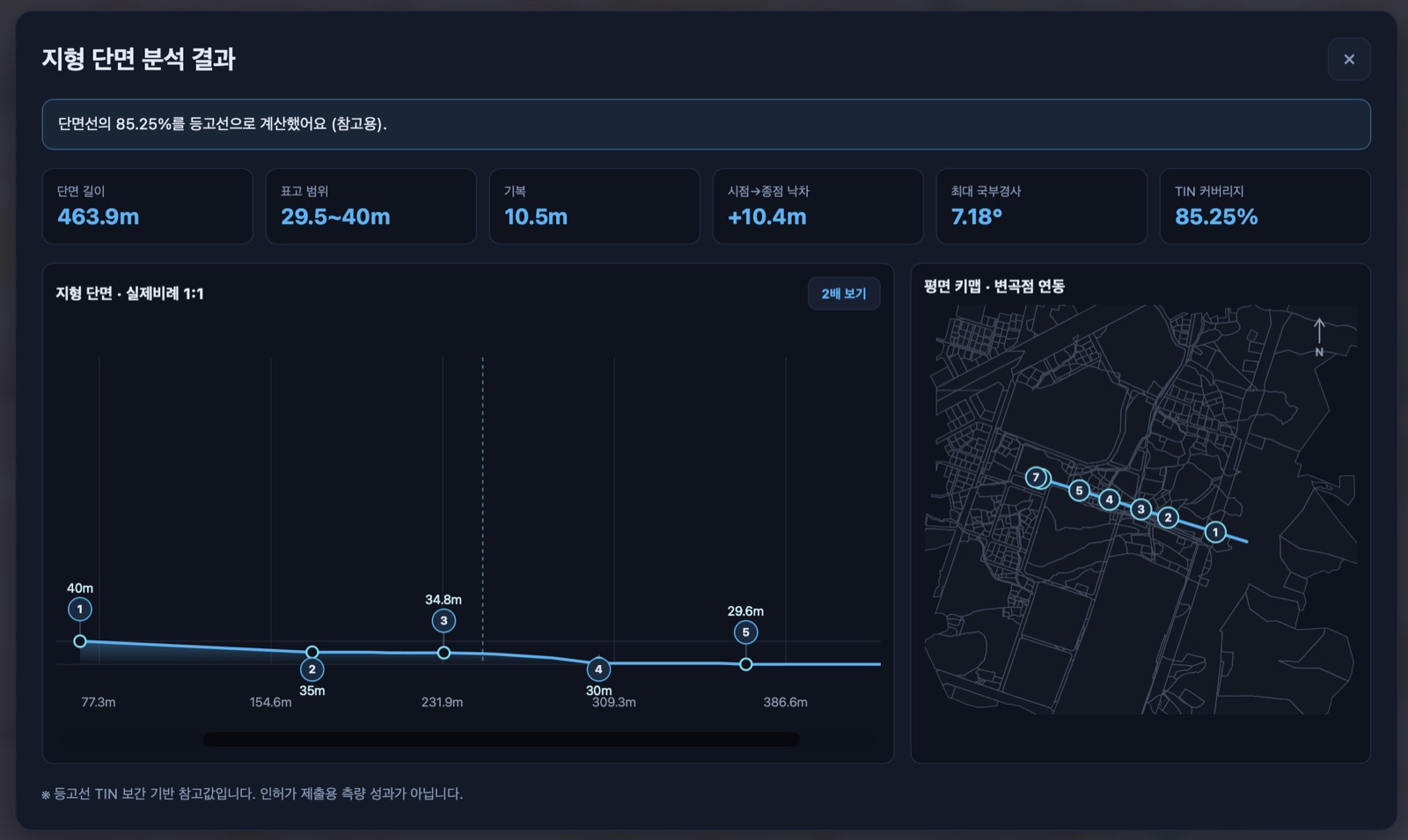The image size is (1408, 840).
Task: Click inflection point 7 on the key map
Action: pyautogui.click(x=1036, y=478)
